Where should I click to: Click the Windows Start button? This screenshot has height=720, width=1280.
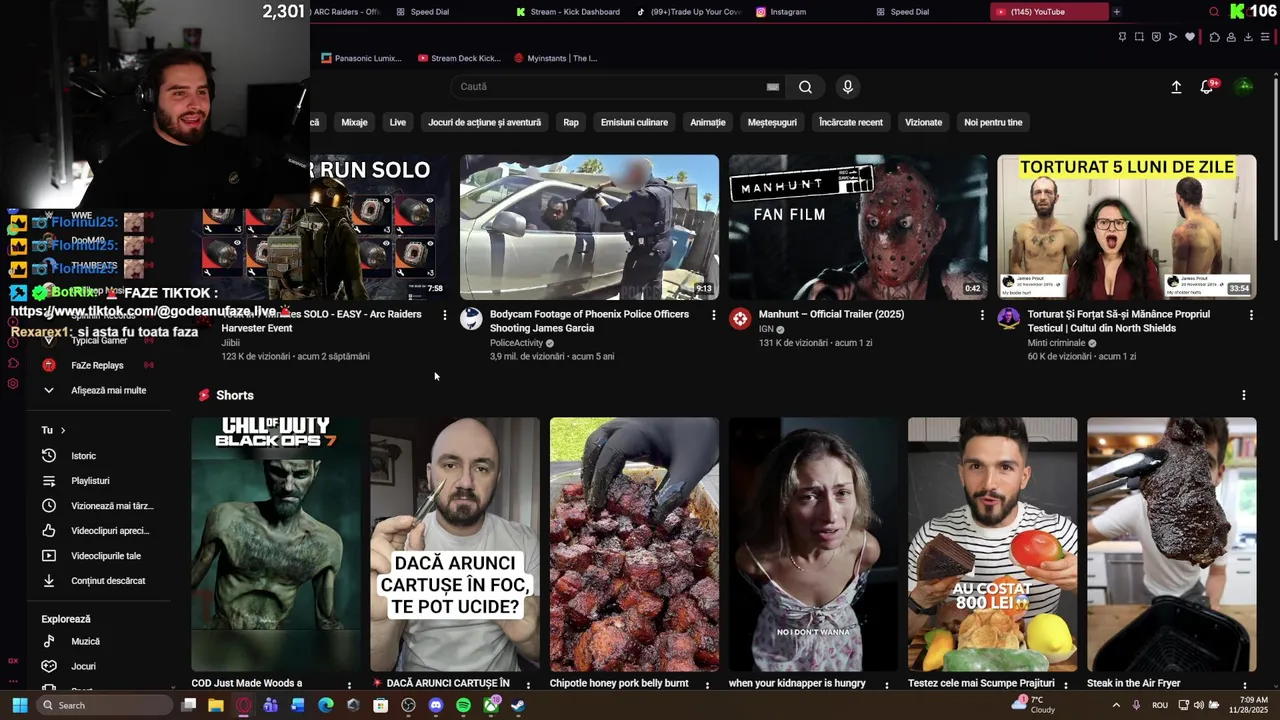coord(19,705)
